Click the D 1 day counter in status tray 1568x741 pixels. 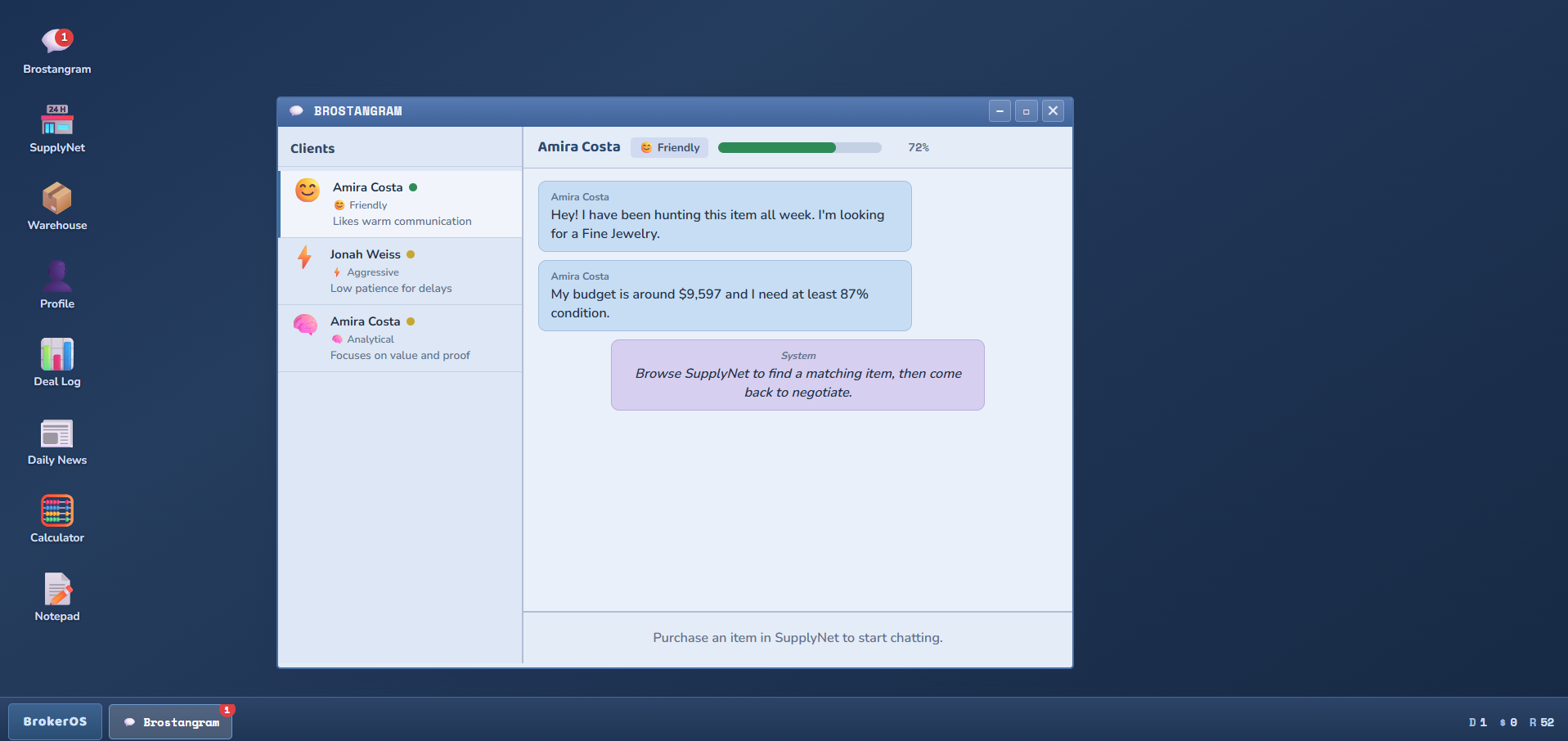(1478, 722)
